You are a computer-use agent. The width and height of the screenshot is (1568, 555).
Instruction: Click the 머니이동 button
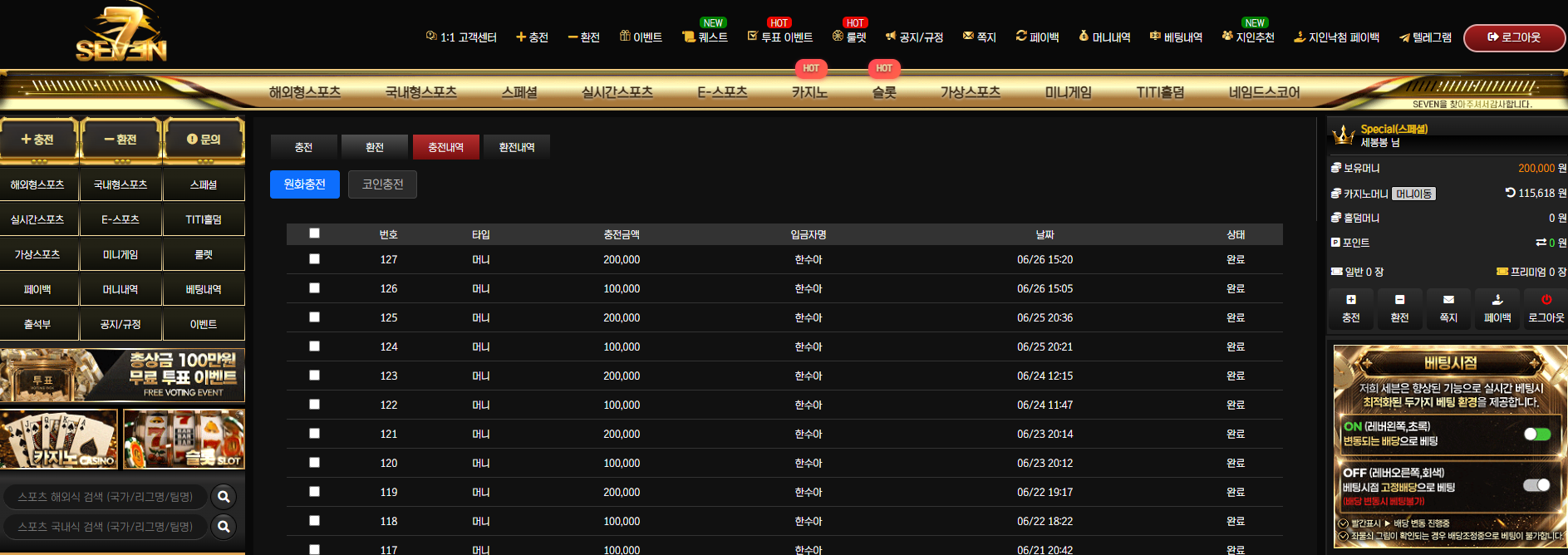(x=1413, y=194)
